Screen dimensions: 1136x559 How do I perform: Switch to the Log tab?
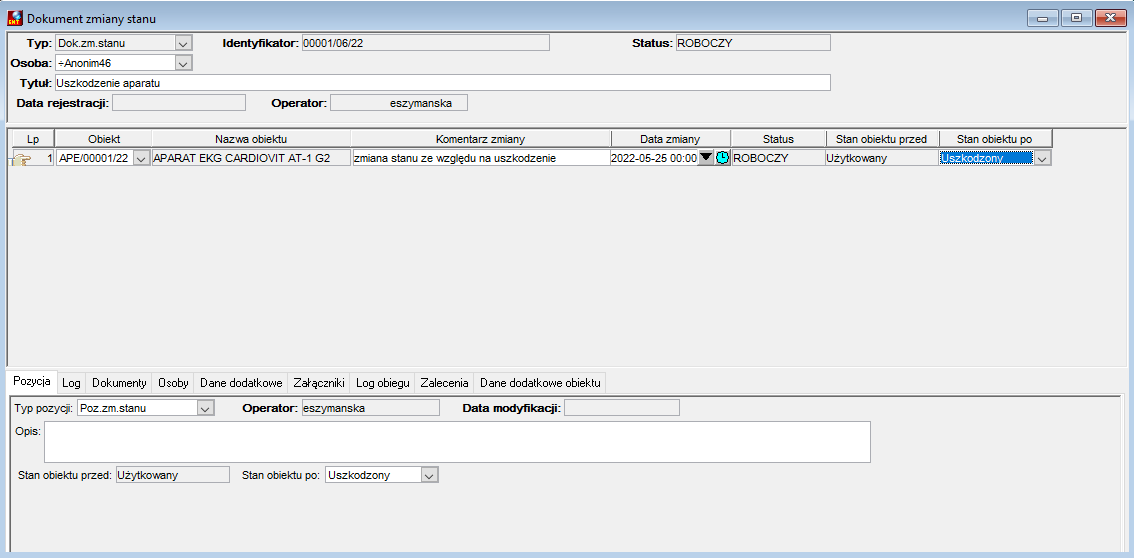pyautogui.click(x=71, y=382)
